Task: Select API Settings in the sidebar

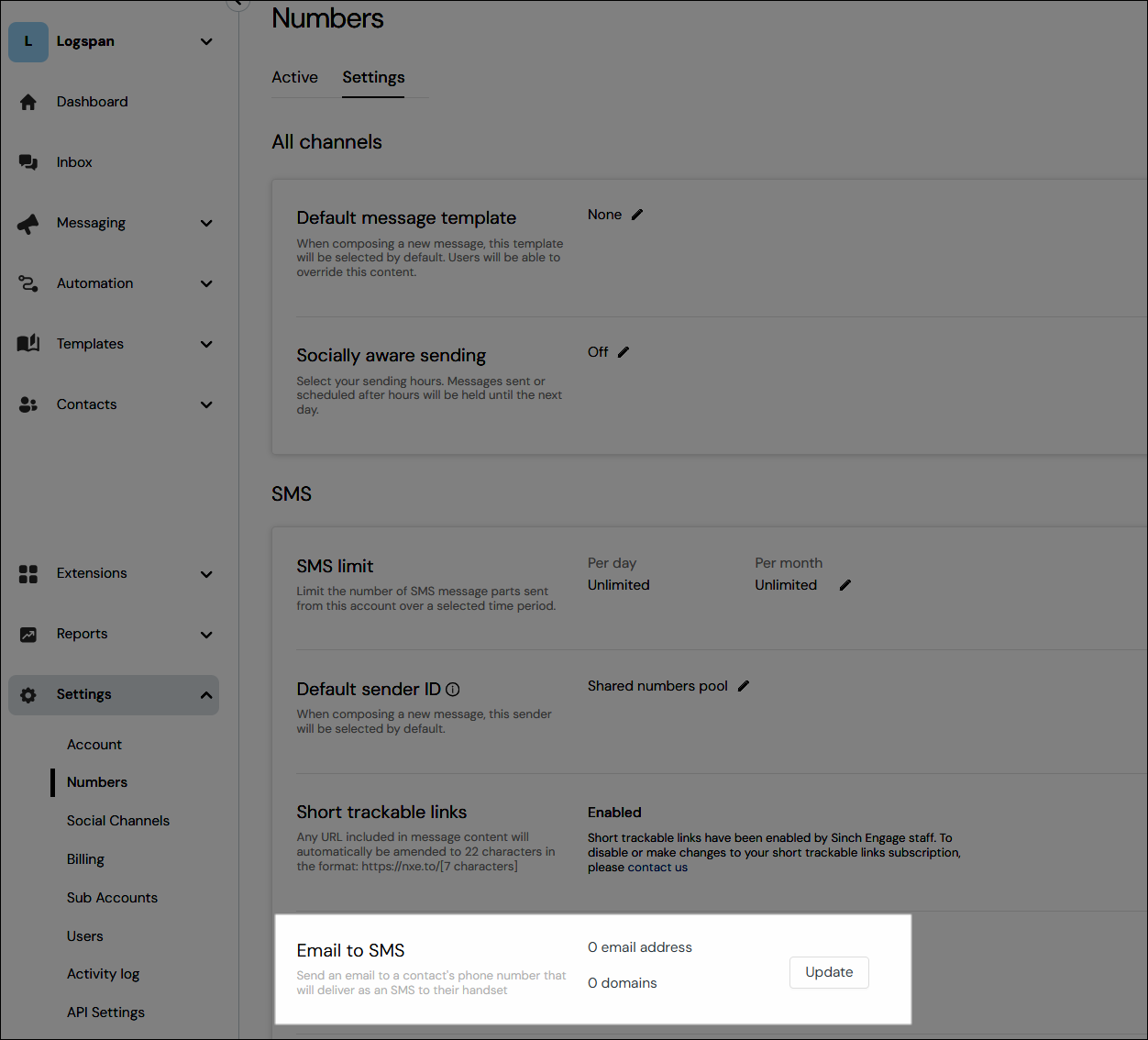Action: coord(105,1012)
